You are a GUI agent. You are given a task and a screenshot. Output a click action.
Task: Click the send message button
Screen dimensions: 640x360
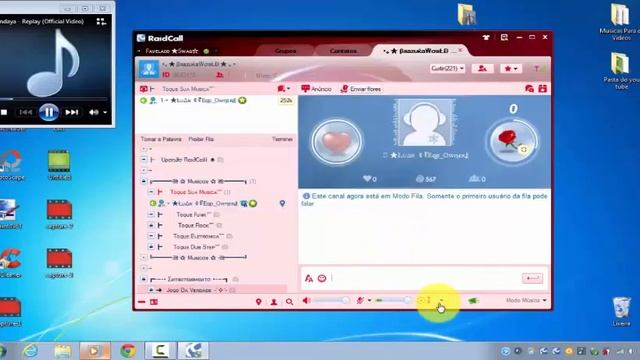(x=532, y=278)
